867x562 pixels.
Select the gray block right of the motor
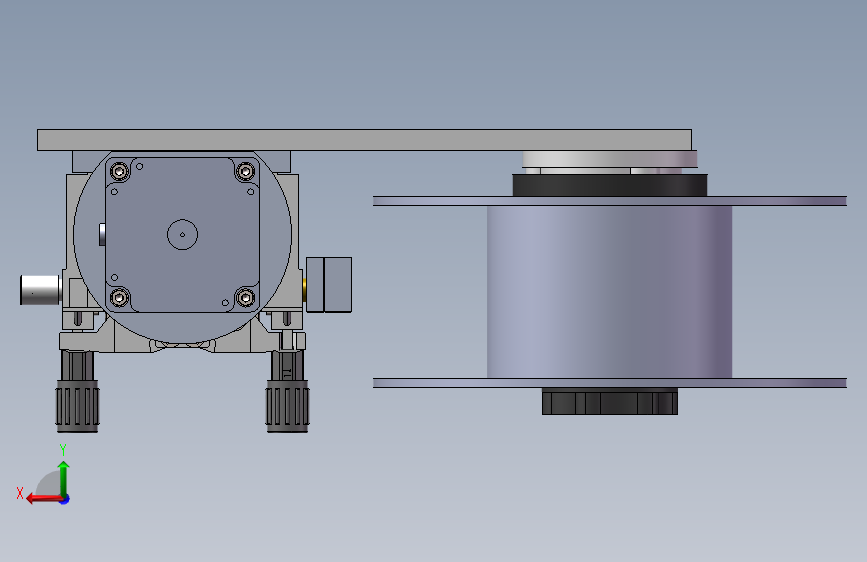click(x=329, y=284)
